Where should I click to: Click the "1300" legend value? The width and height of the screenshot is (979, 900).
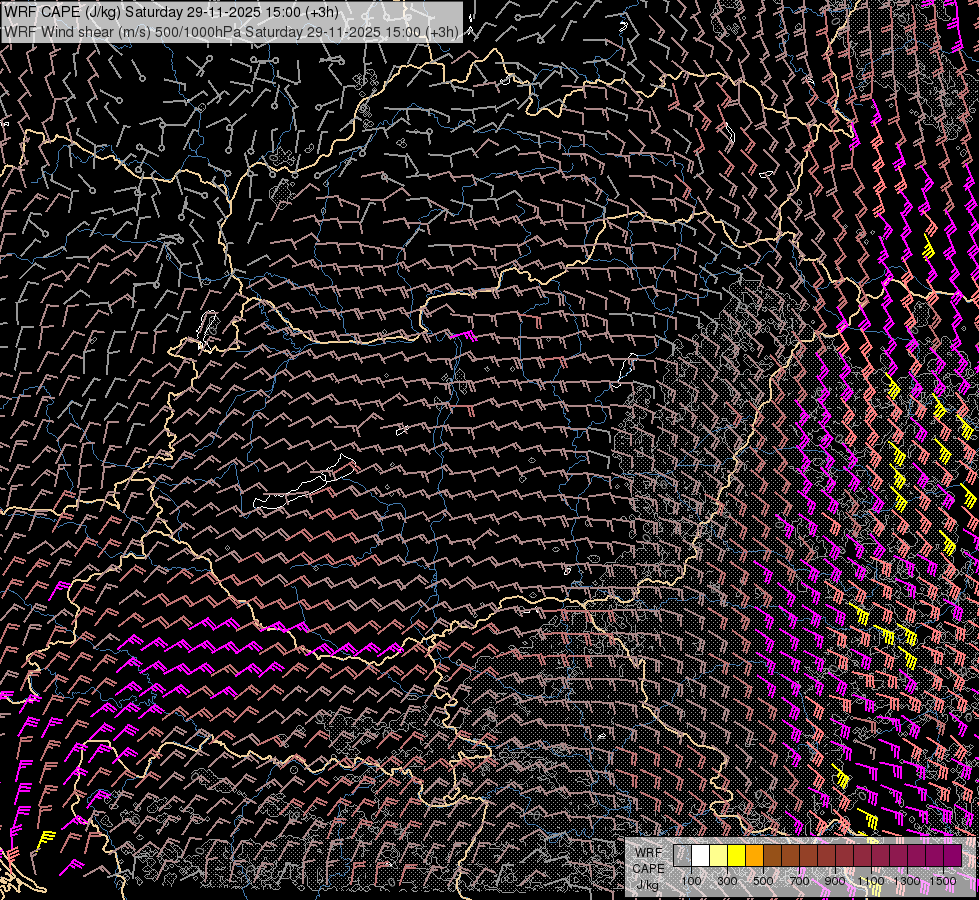click(907, 881)
